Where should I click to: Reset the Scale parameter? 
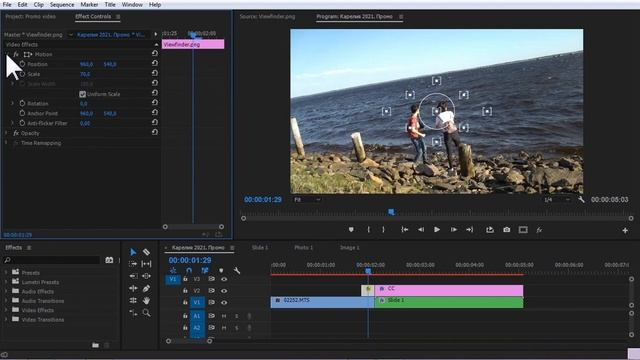click(155, 73)
